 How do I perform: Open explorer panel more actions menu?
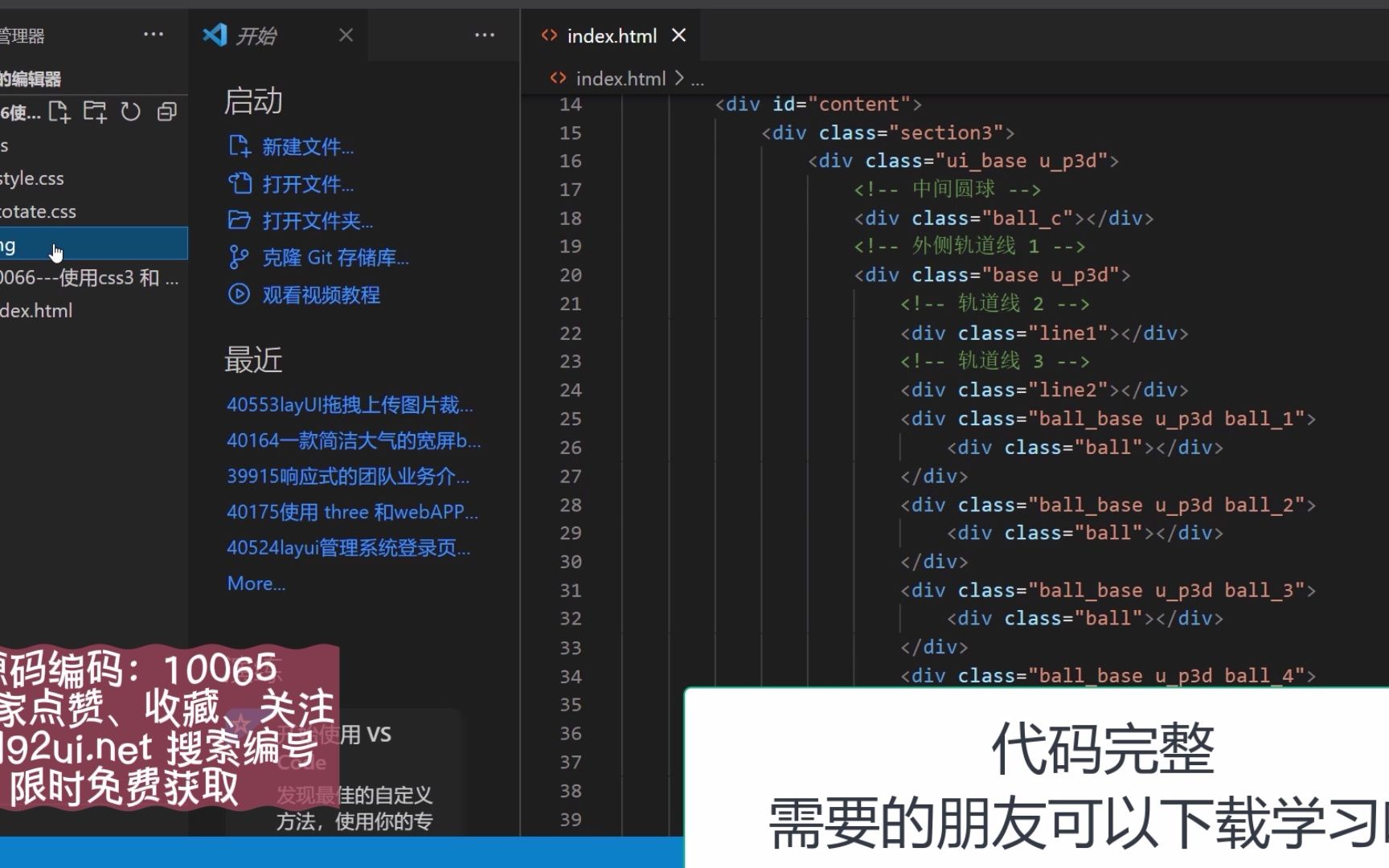pyautogui.click(x=154, y=35)
